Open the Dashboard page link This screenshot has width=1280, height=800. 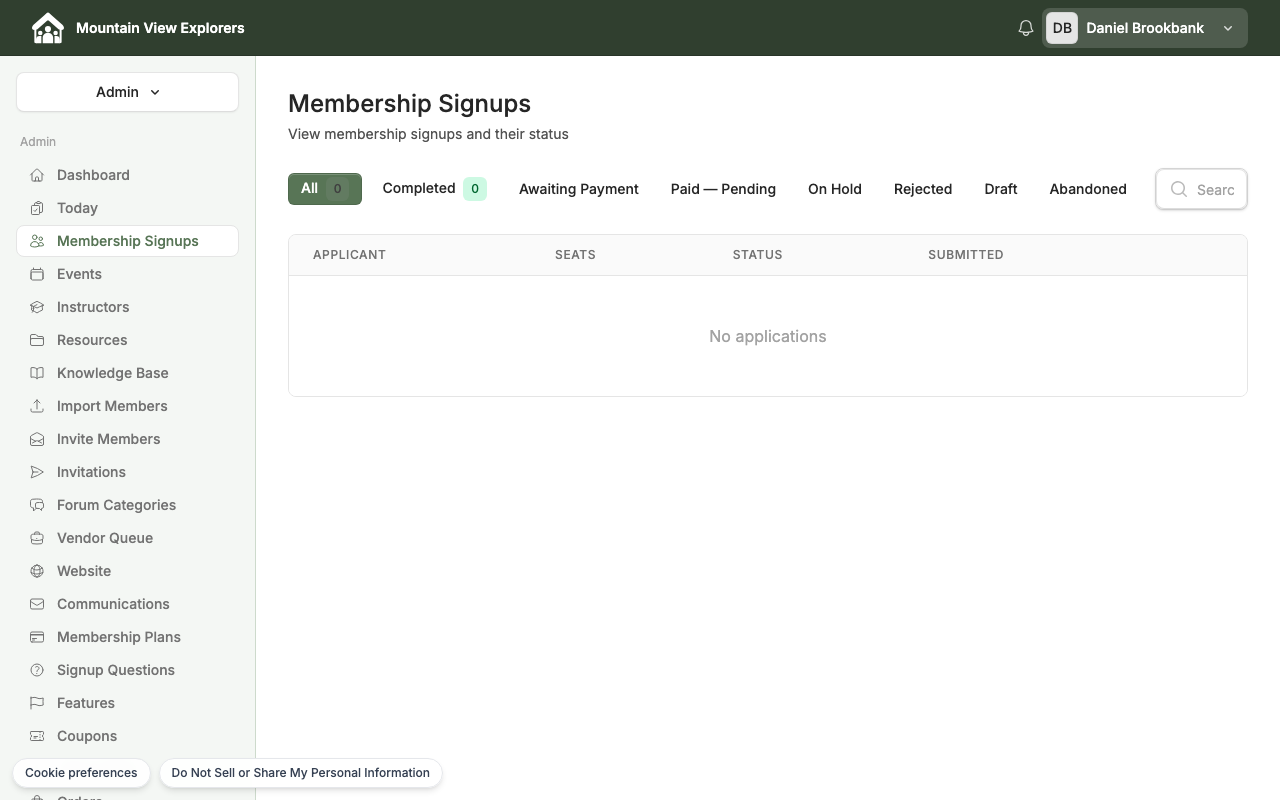[127, 175]
